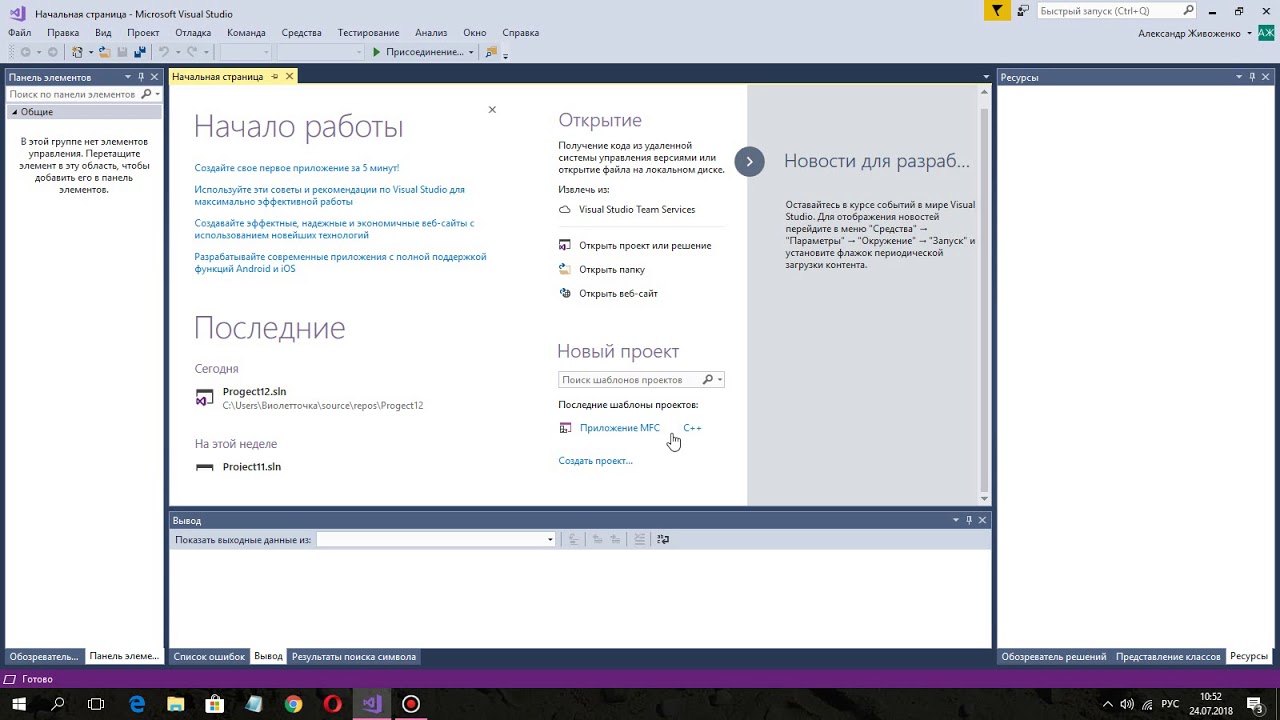1280x720 pixels.
Task: Close the Начало работы section with its X
Action: (492, 110)
